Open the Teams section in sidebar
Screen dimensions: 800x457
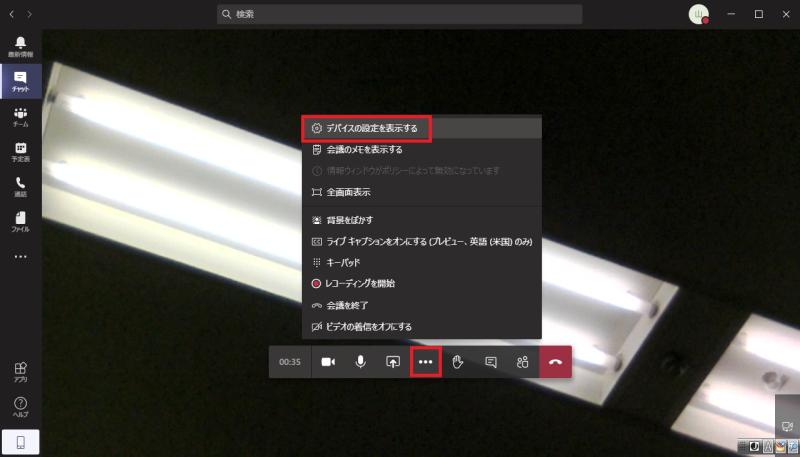point(20,117)
